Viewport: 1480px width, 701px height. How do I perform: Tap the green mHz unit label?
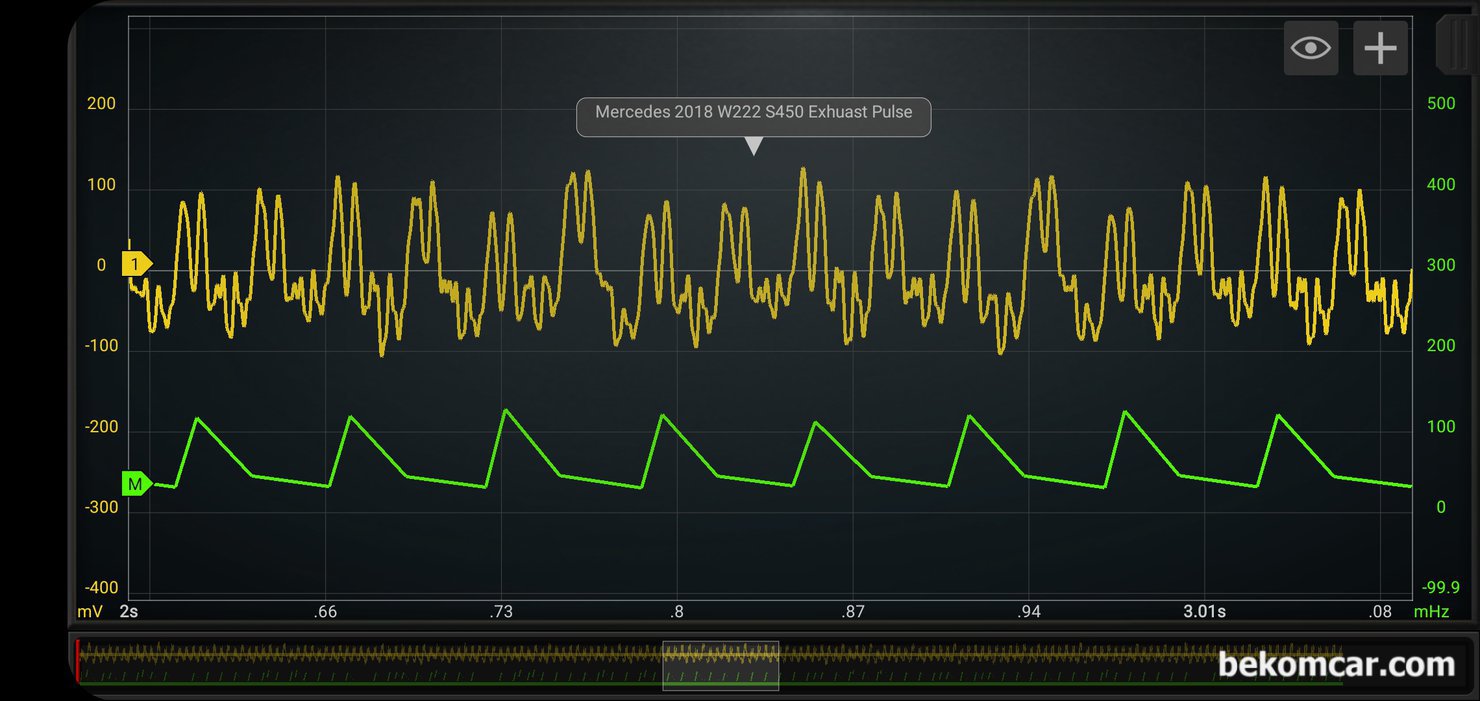(1430, 611)
